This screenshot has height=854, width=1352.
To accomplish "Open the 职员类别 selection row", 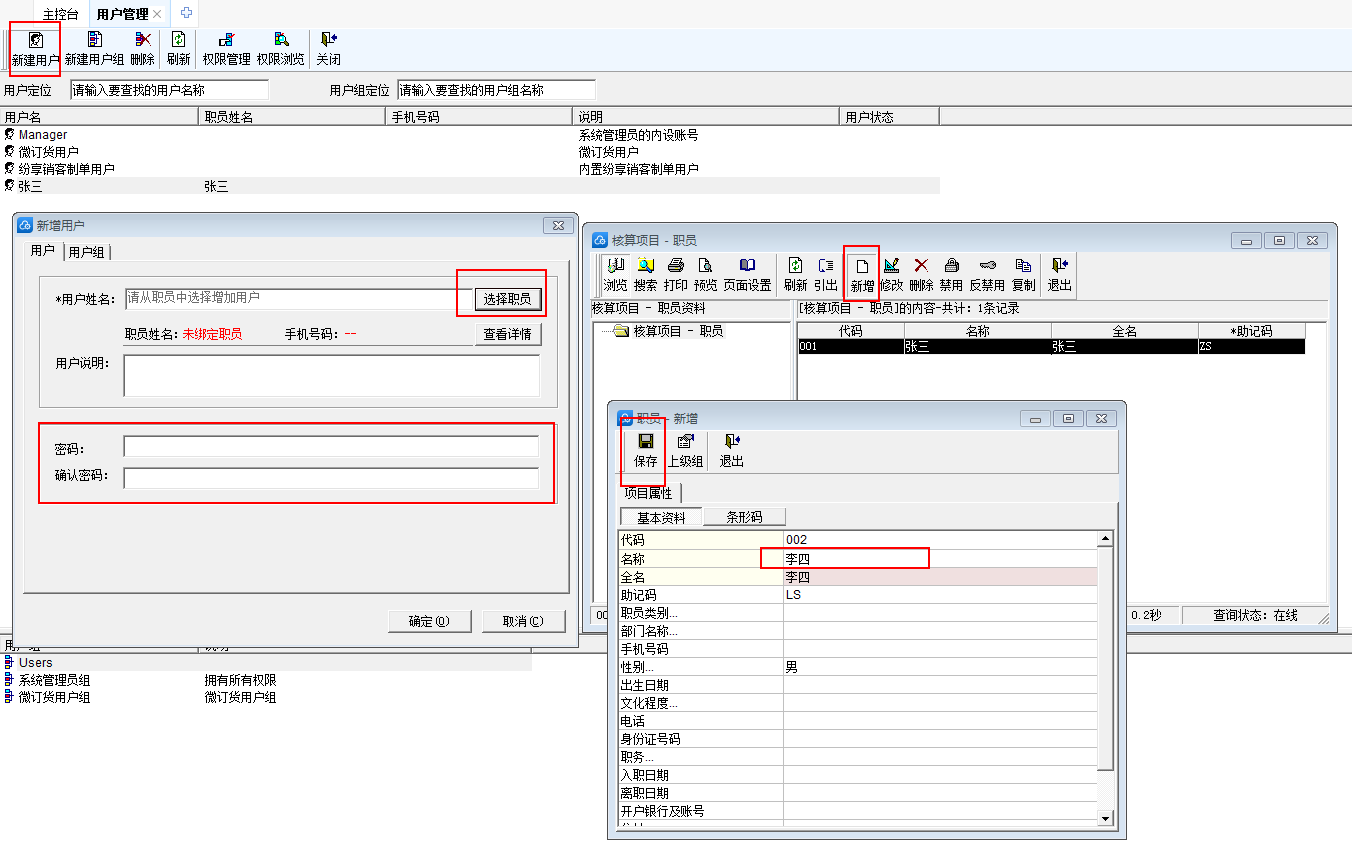I will (700, 613).
